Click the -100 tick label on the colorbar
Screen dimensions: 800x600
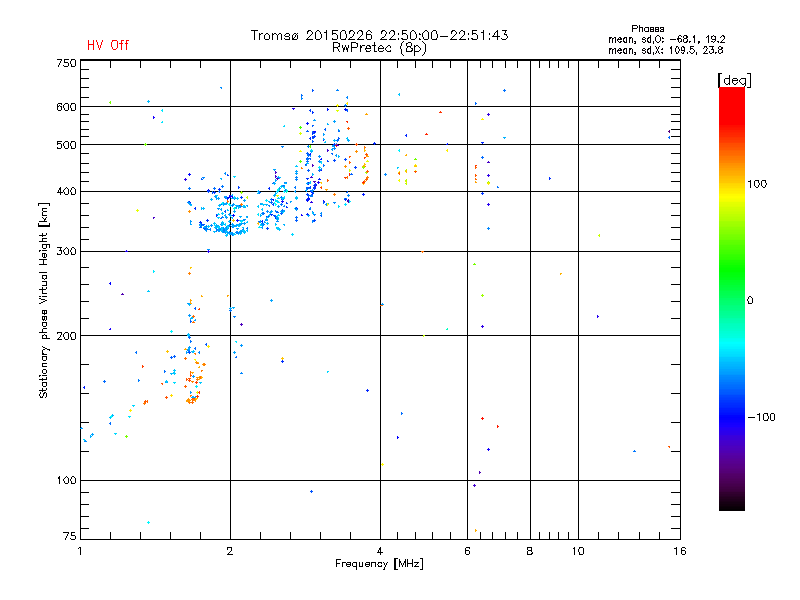click(x=761, y=417)
